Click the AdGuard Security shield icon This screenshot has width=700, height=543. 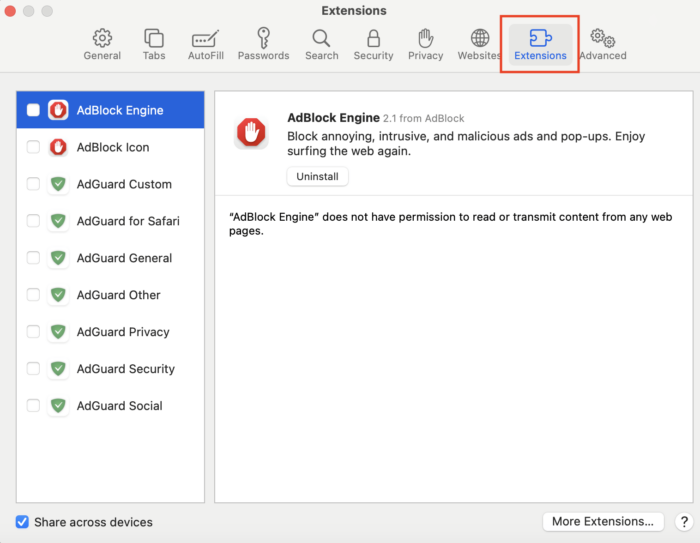(58, 368)
